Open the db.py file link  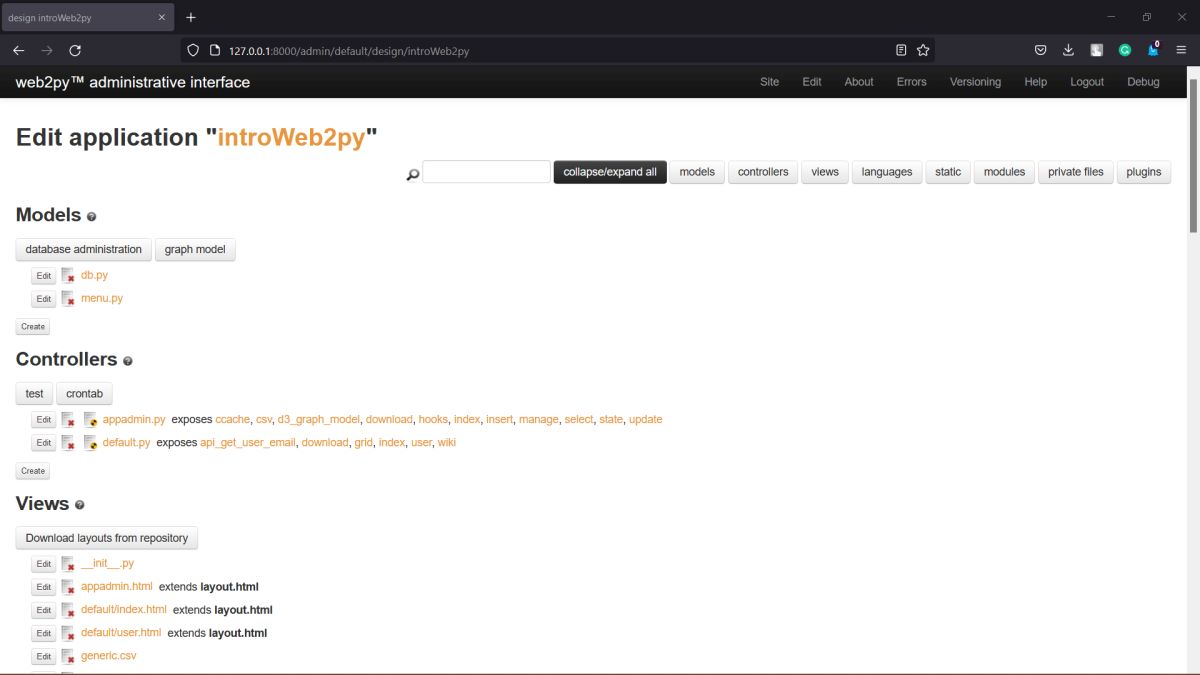(94, 275)
